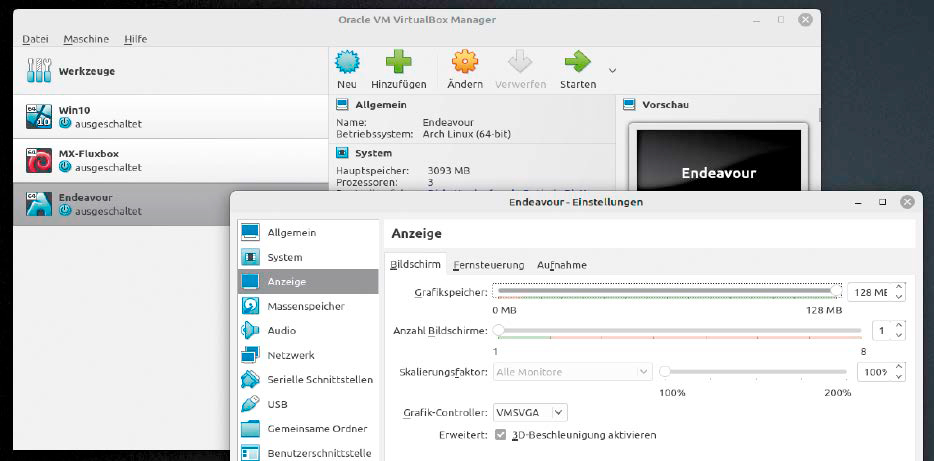Open Netzwerk settings category icon
This screenshot has width=934, height=461.
pos(250,355)
